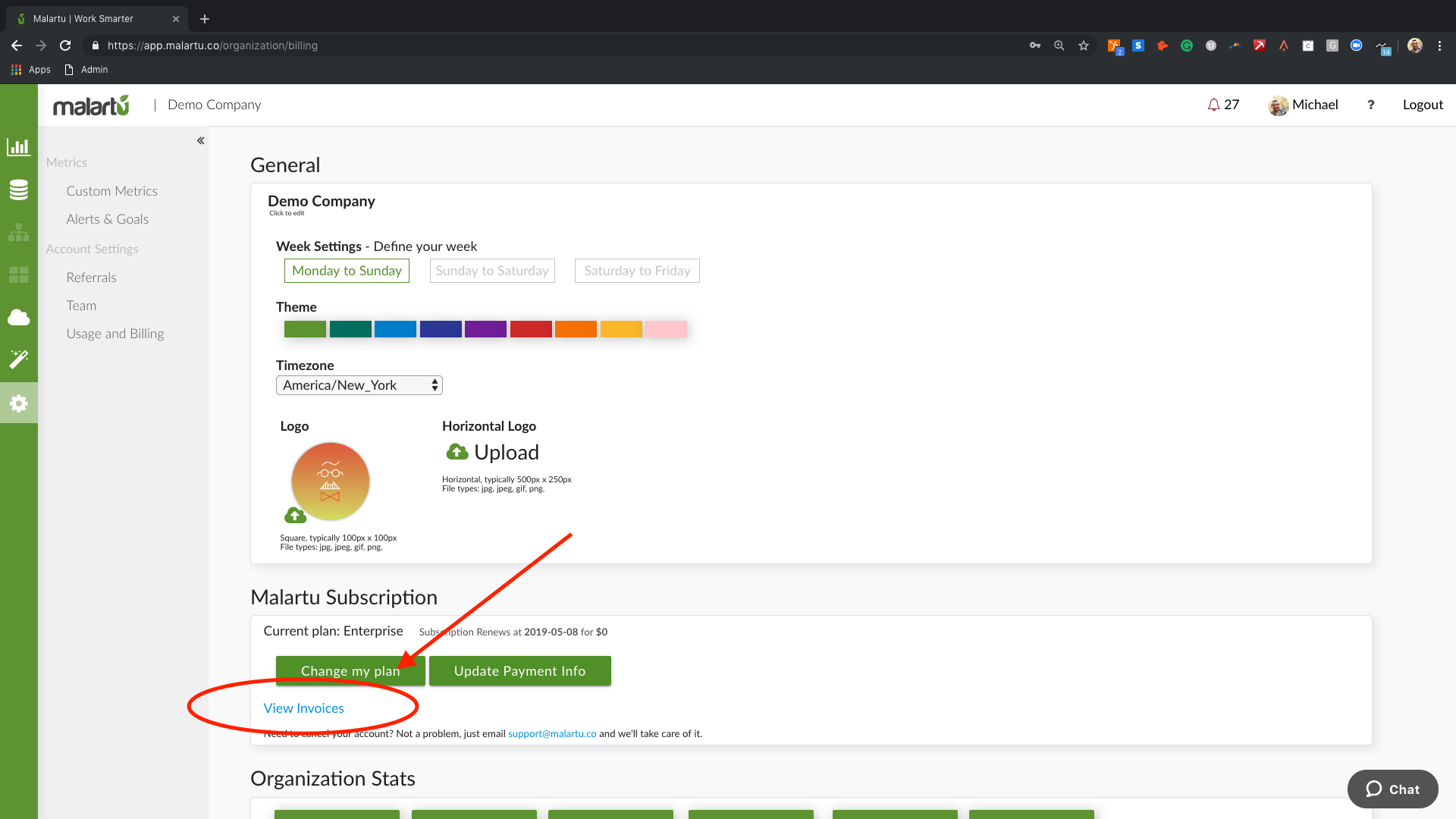Screen dimensions: 1456x819
Task: Go back in browser history
Action: coord(17,45)
